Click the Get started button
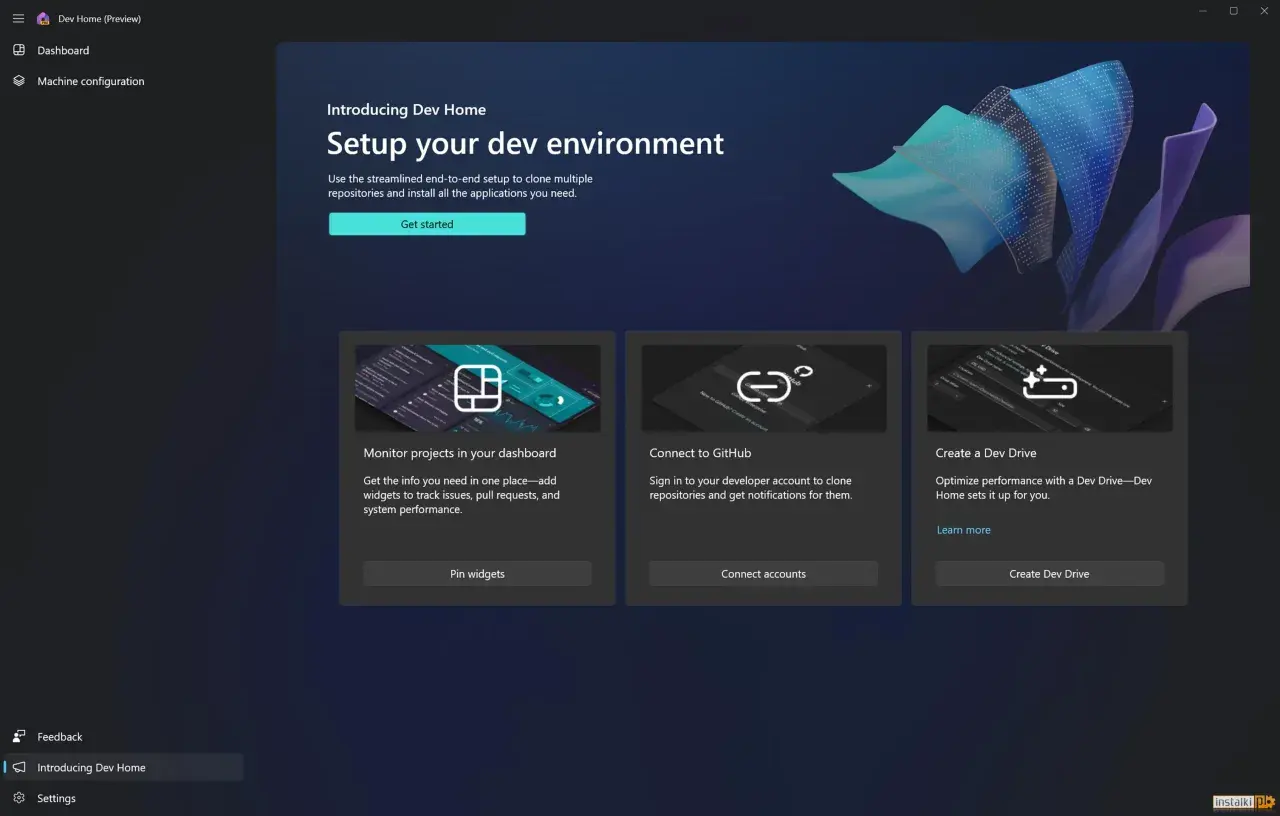 pyautogui.click(x=427, y=224)
